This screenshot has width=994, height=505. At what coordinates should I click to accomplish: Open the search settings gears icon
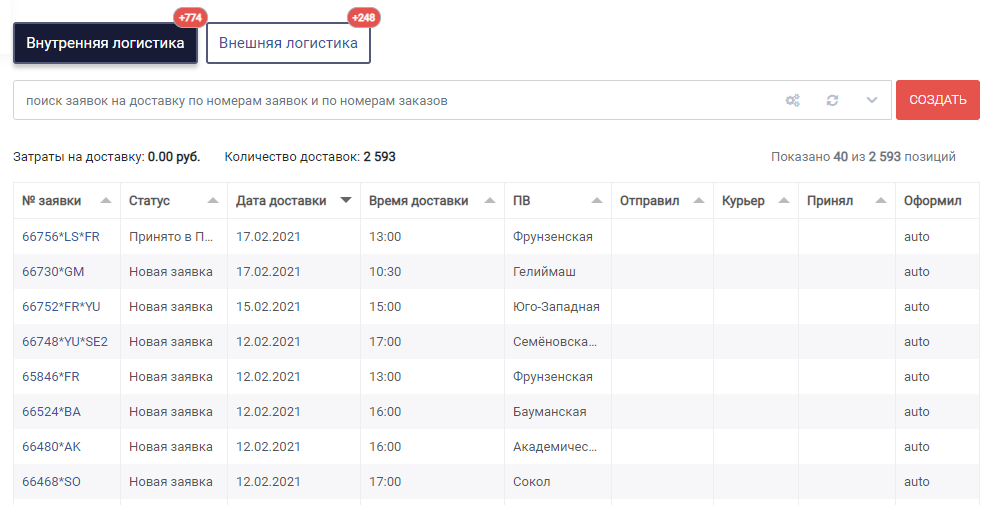tap(792, 100)
